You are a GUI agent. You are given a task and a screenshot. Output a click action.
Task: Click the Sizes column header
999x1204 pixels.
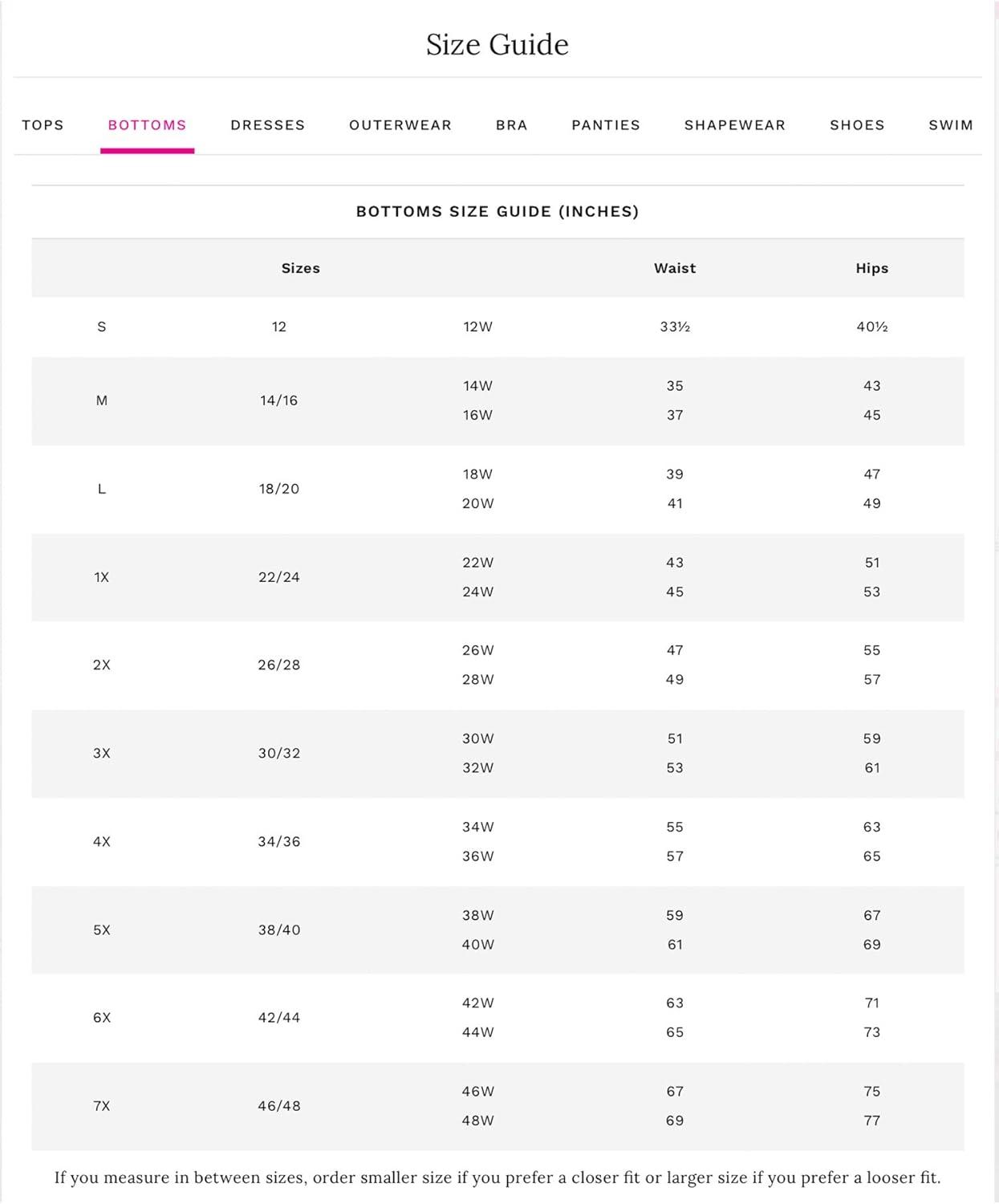[300, 268]
